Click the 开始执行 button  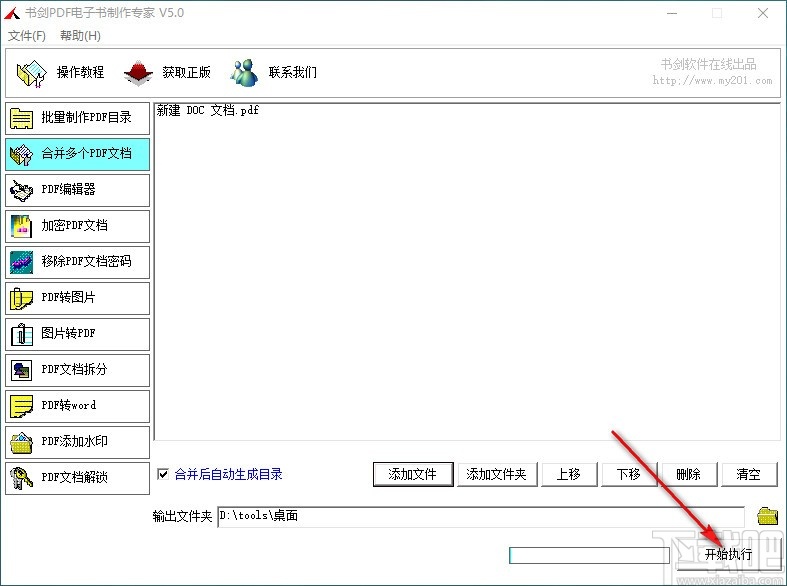tap(728, 554)
